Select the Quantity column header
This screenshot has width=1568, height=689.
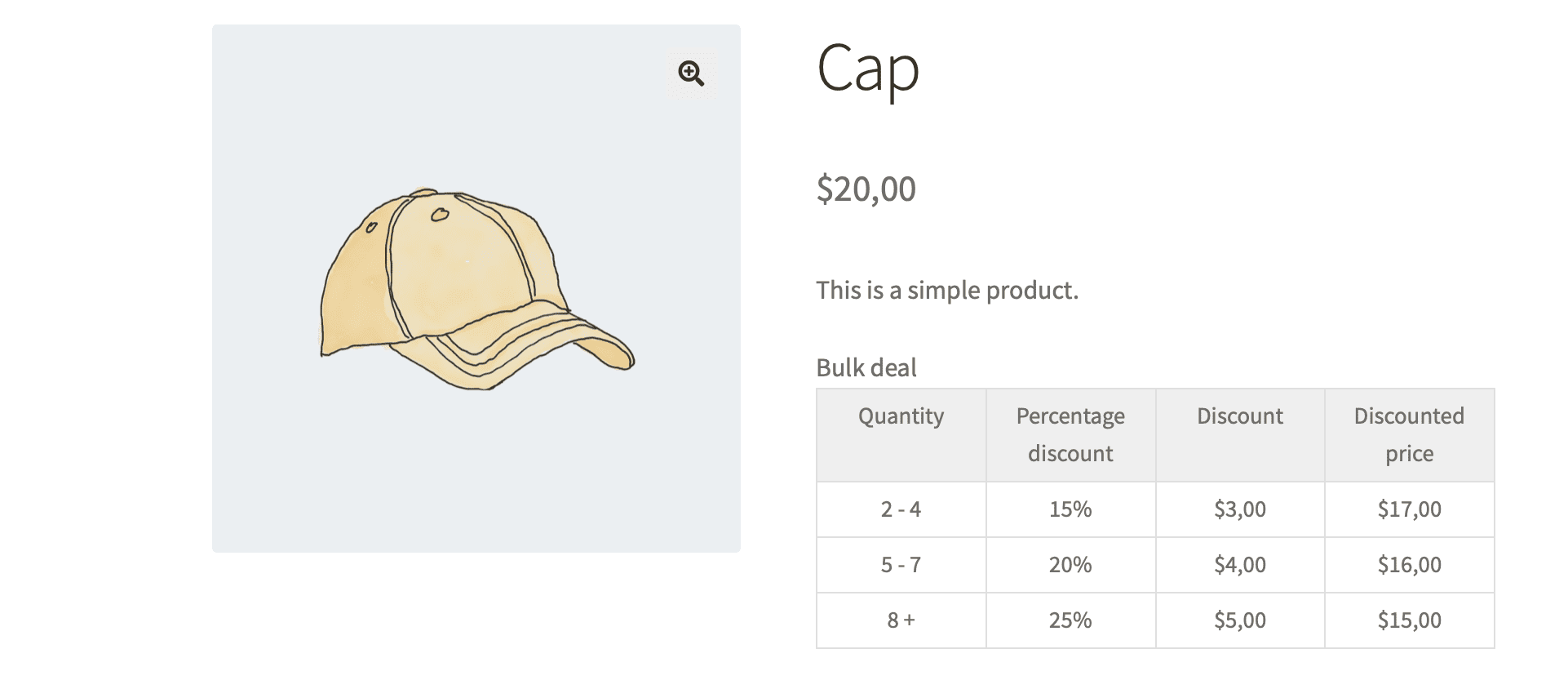coord(901,416)
